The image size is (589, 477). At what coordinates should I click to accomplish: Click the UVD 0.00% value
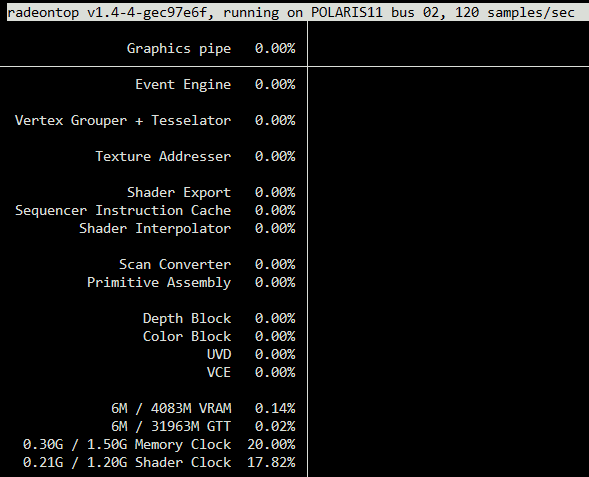click(275, 354)
